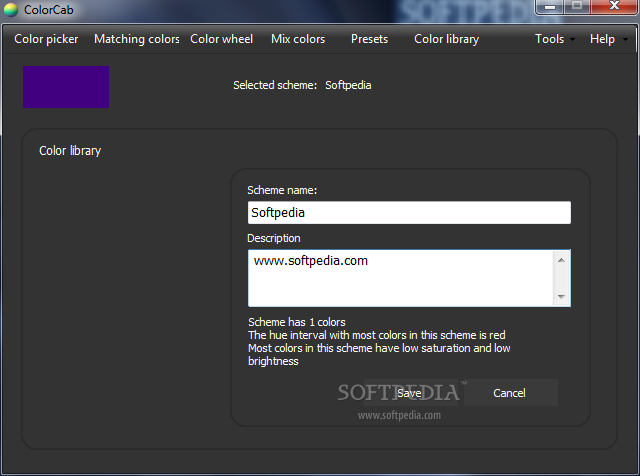Open the Help dropdown menu
The width and height of the screenshot is (640, 476).
click(x=609, y=39)
